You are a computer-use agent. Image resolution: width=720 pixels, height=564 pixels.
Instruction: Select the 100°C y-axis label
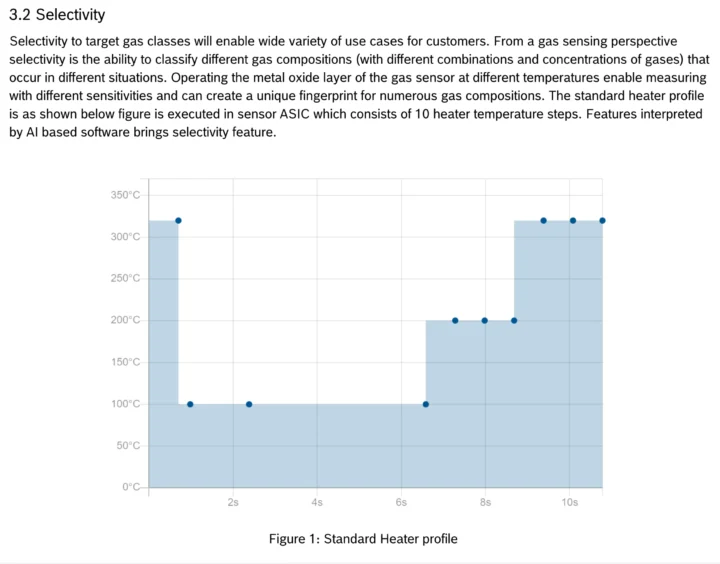point(126,404)
